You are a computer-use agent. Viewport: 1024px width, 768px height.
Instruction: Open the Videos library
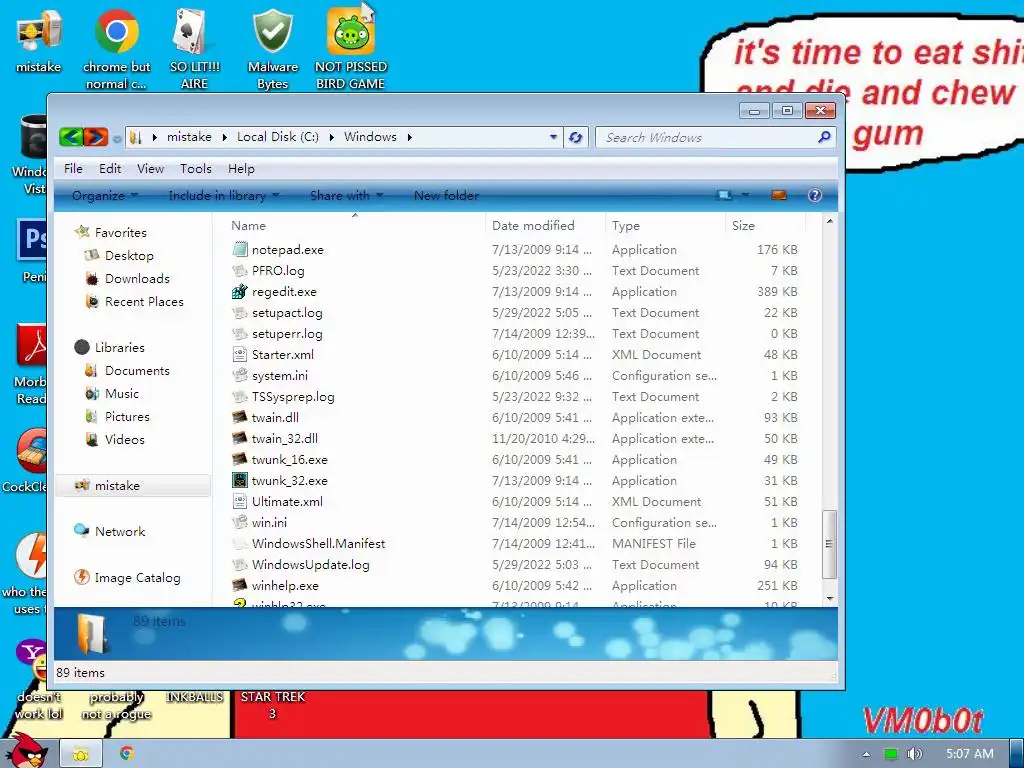(115, 440)
